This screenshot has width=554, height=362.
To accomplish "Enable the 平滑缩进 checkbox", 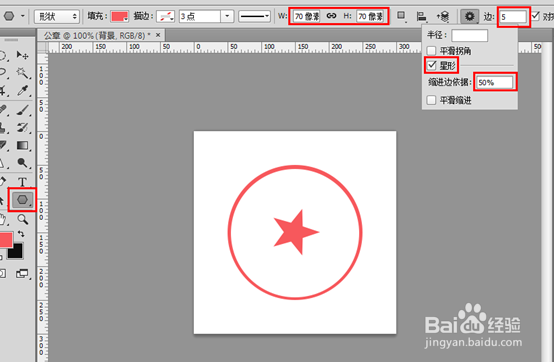I will click(x=431, y=100).
